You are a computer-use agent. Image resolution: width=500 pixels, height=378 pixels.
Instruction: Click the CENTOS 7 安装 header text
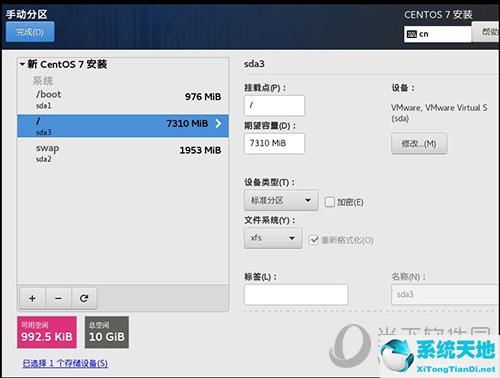[x=438, y=15]
